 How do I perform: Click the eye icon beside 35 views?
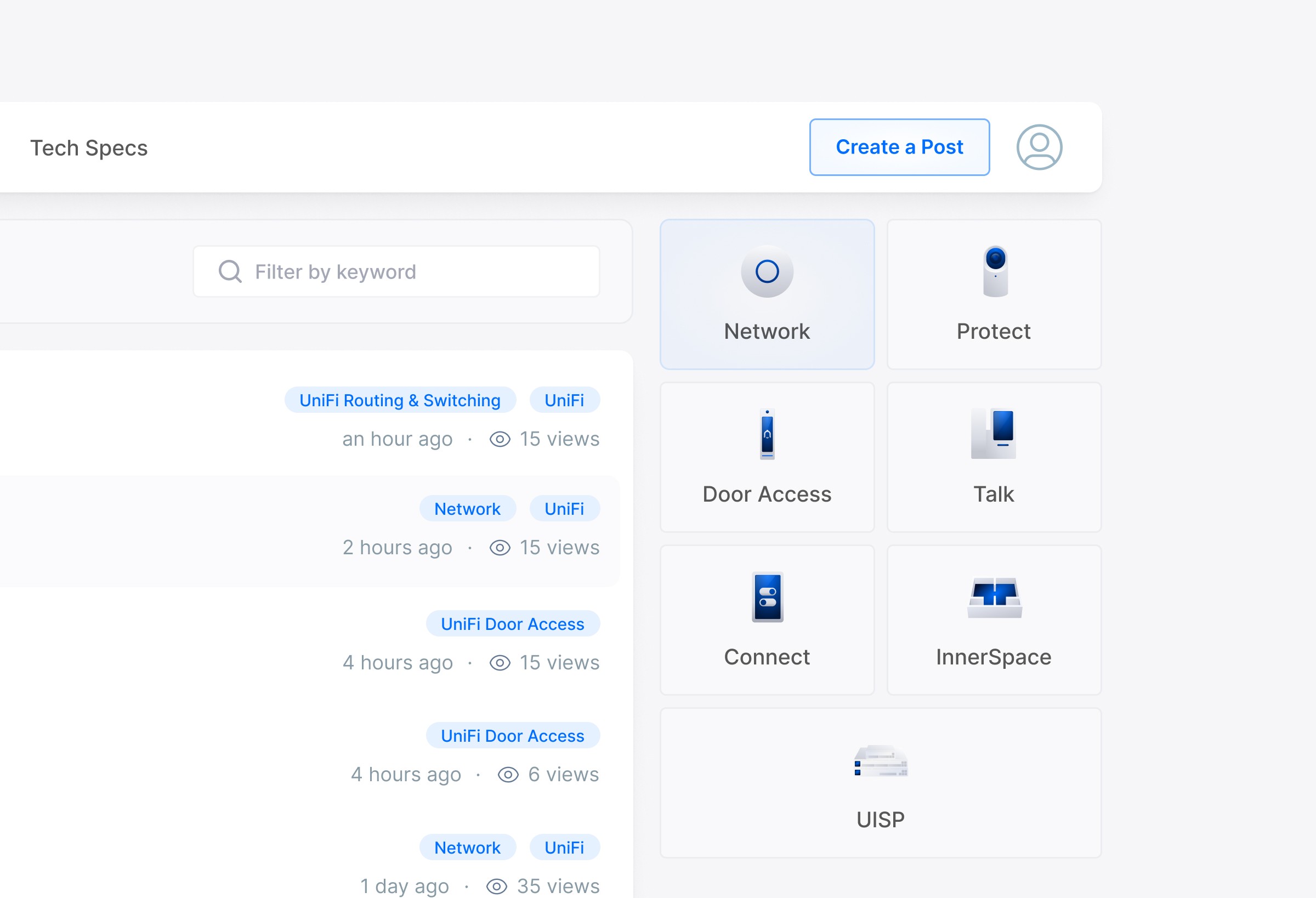point(497,886)
